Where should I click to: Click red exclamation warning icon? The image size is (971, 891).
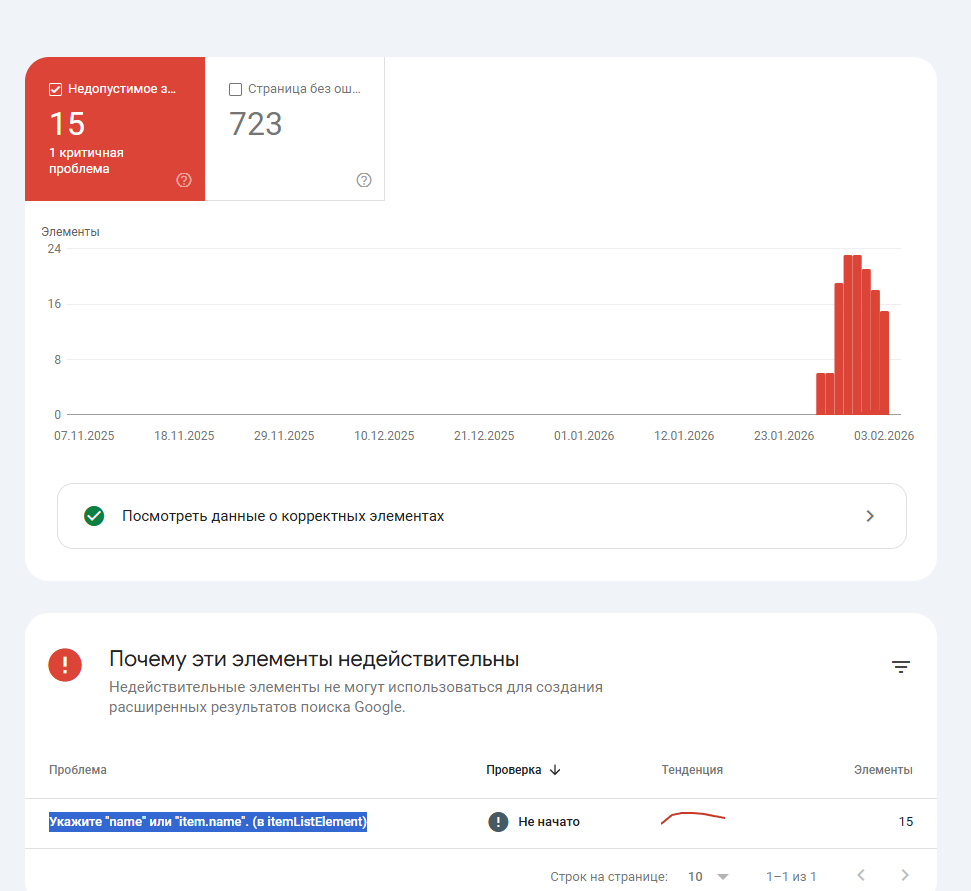(x=65, y=665)
